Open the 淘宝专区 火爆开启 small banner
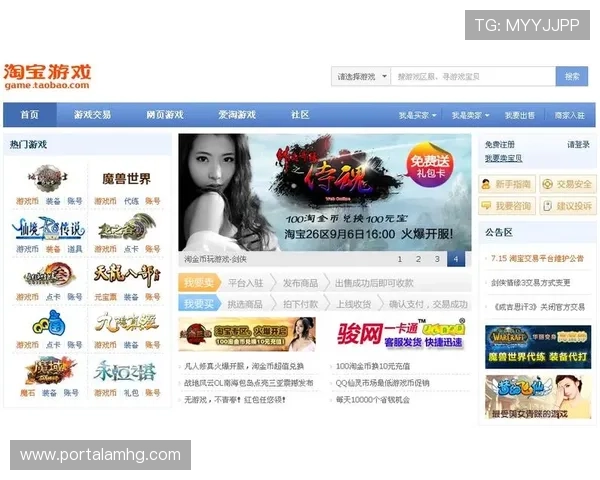This screenshot has height=480, width=600. [x=247, y=334]
